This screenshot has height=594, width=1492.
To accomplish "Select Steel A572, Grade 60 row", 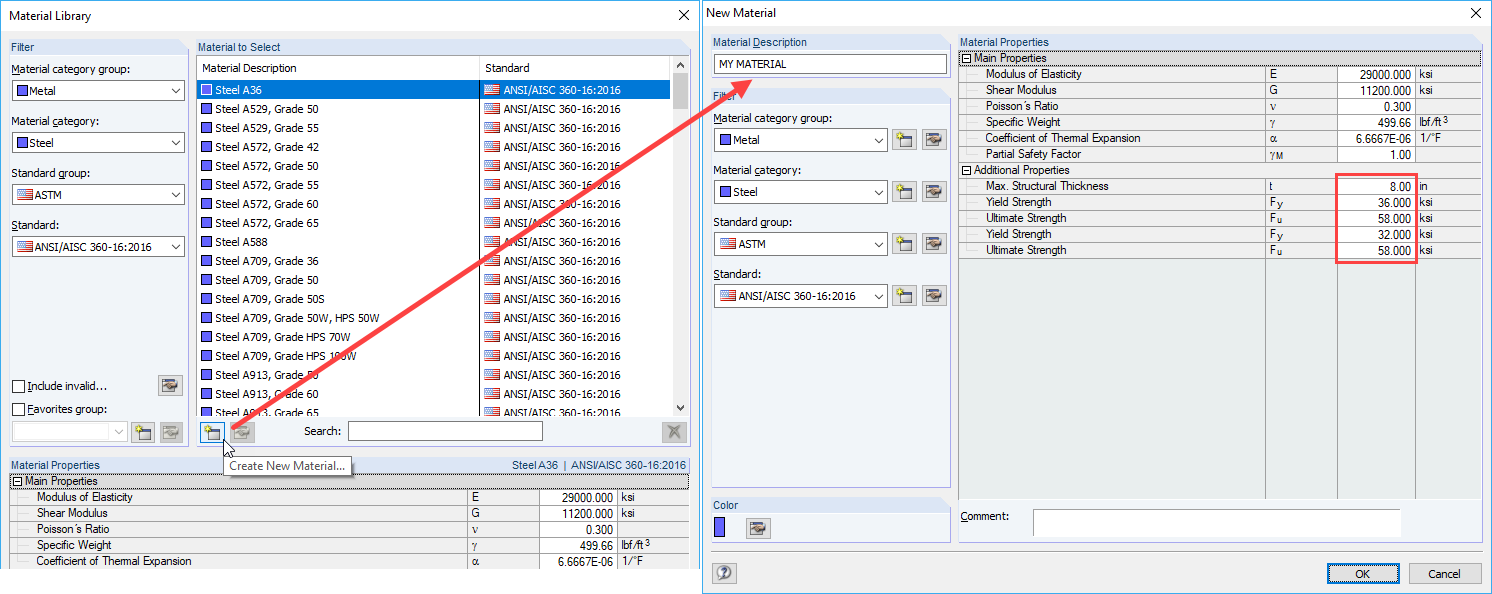I will pyautogui.click(x=433, y=204).
